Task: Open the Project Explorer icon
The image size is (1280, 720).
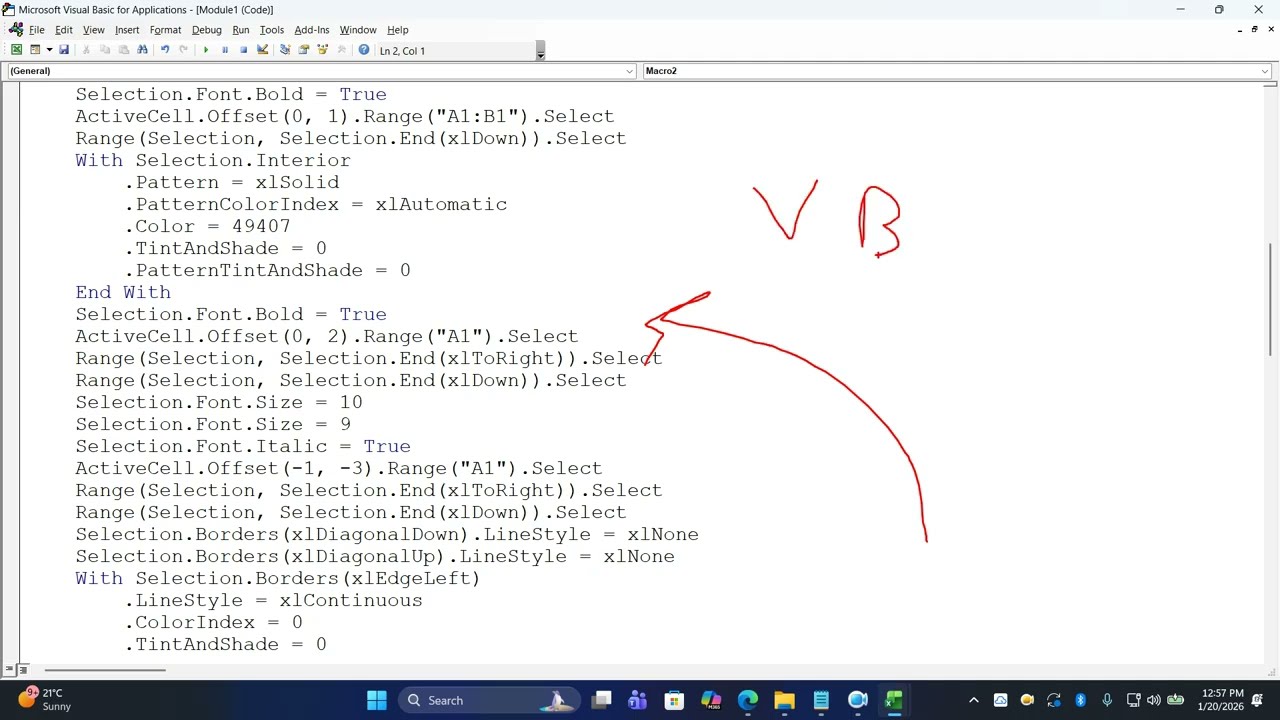Action: [x=285, y=50]
